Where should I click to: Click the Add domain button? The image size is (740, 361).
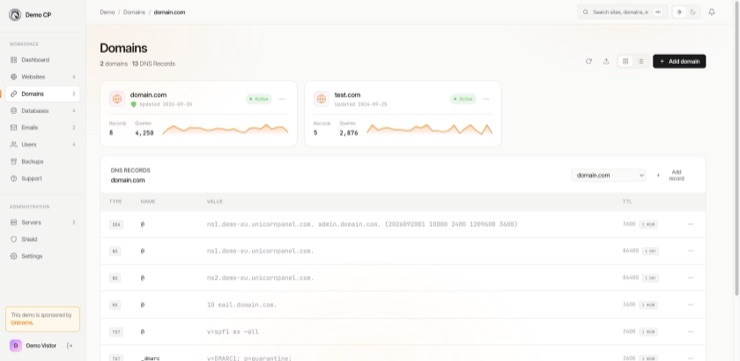point(679,61)
